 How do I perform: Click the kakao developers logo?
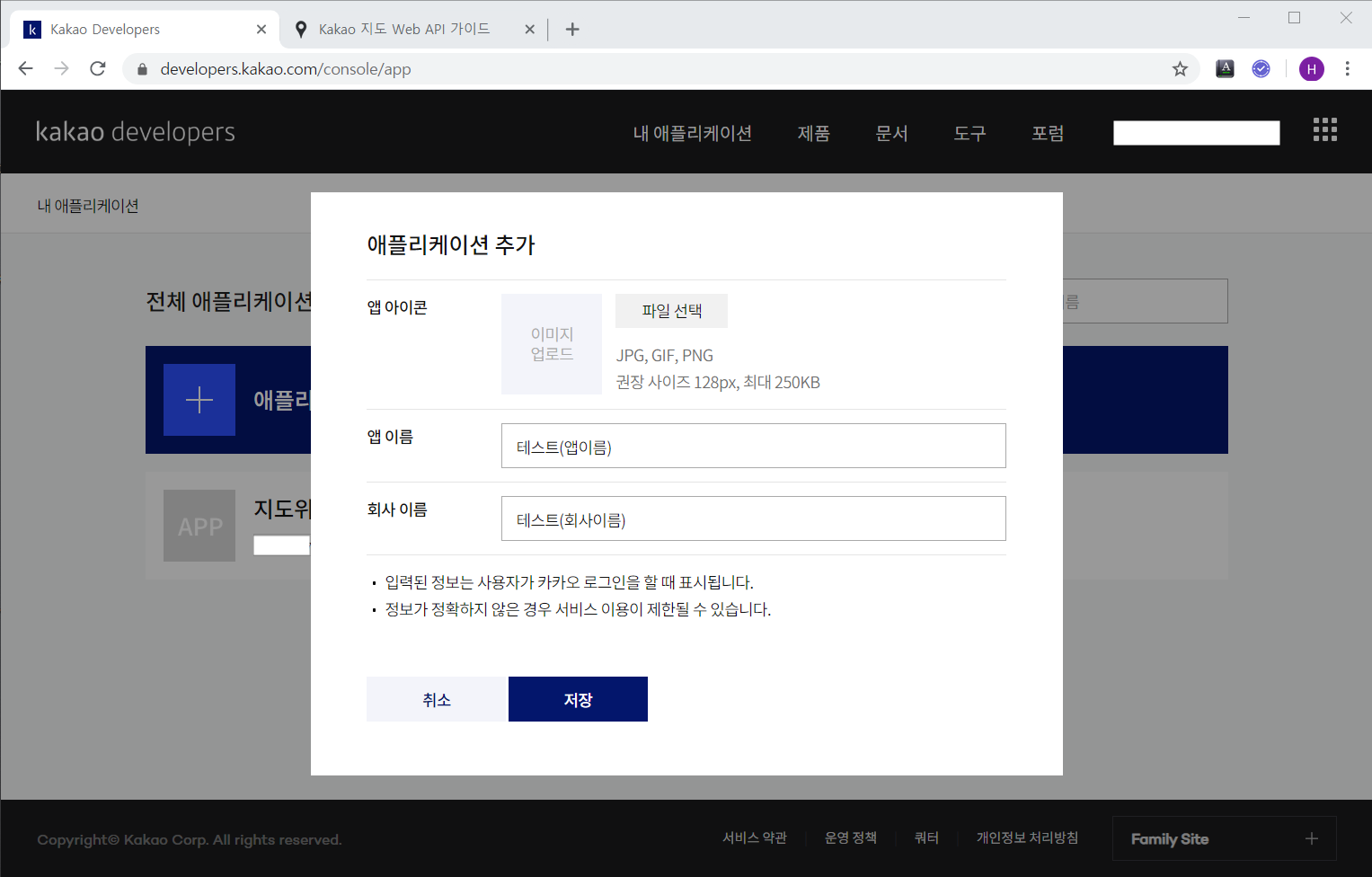coord(136,131)
